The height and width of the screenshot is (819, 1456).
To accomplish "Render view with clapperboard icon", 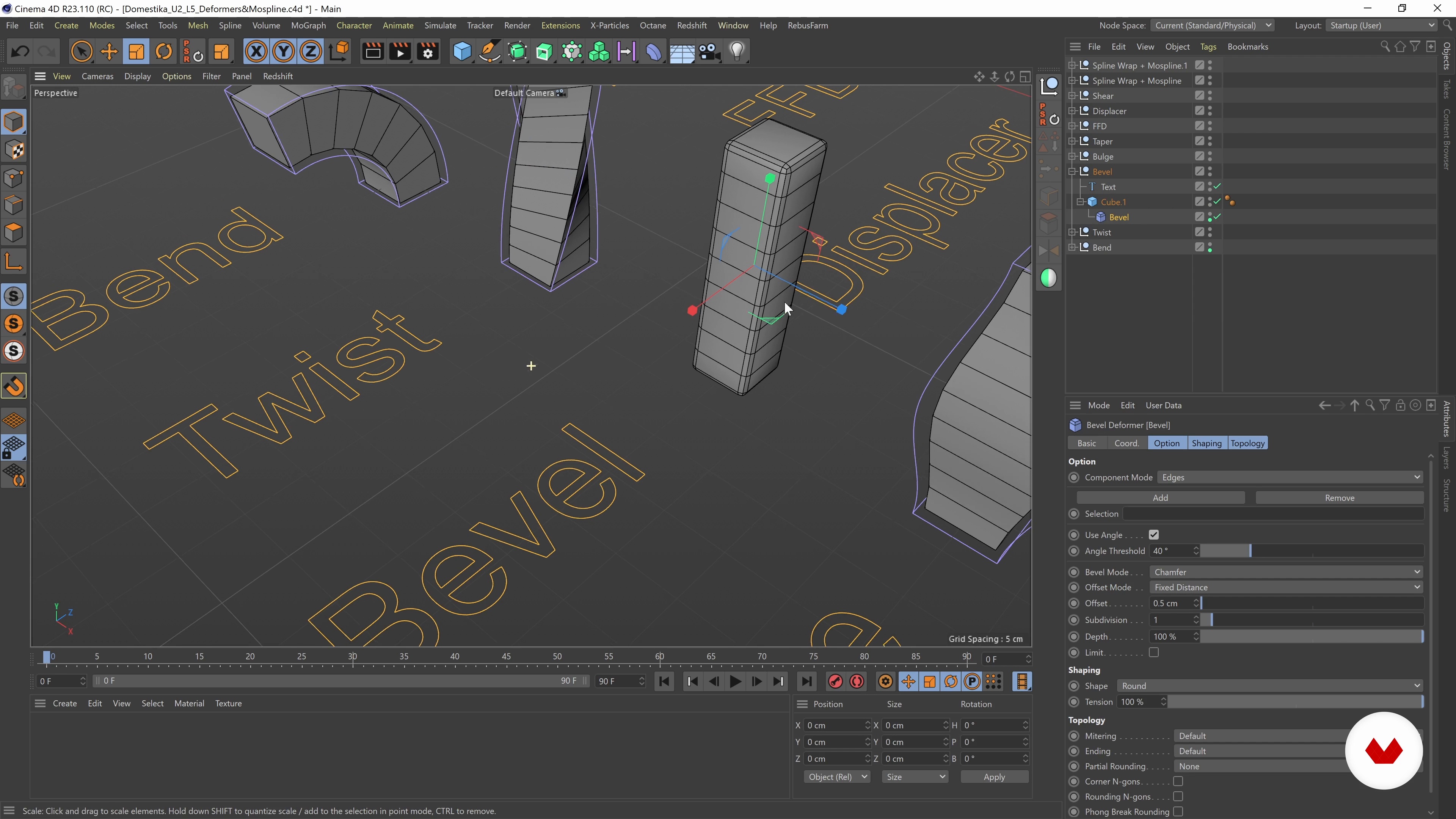I will [x=373, y=52].
